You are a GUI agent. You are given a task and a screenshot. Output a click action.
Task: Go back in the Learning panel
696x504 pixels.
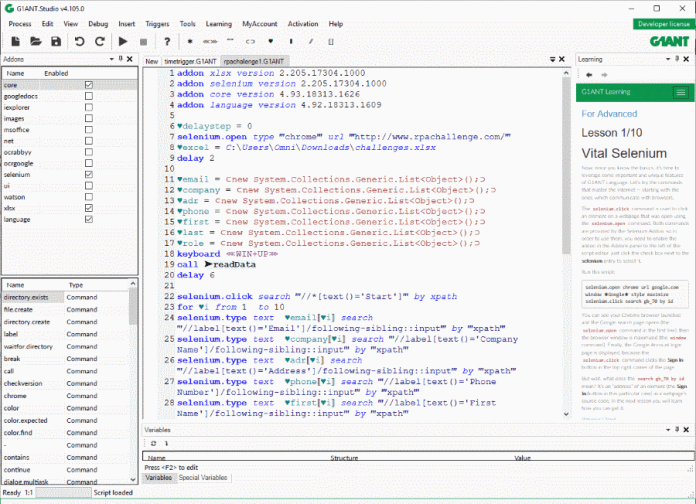point(588,75)
